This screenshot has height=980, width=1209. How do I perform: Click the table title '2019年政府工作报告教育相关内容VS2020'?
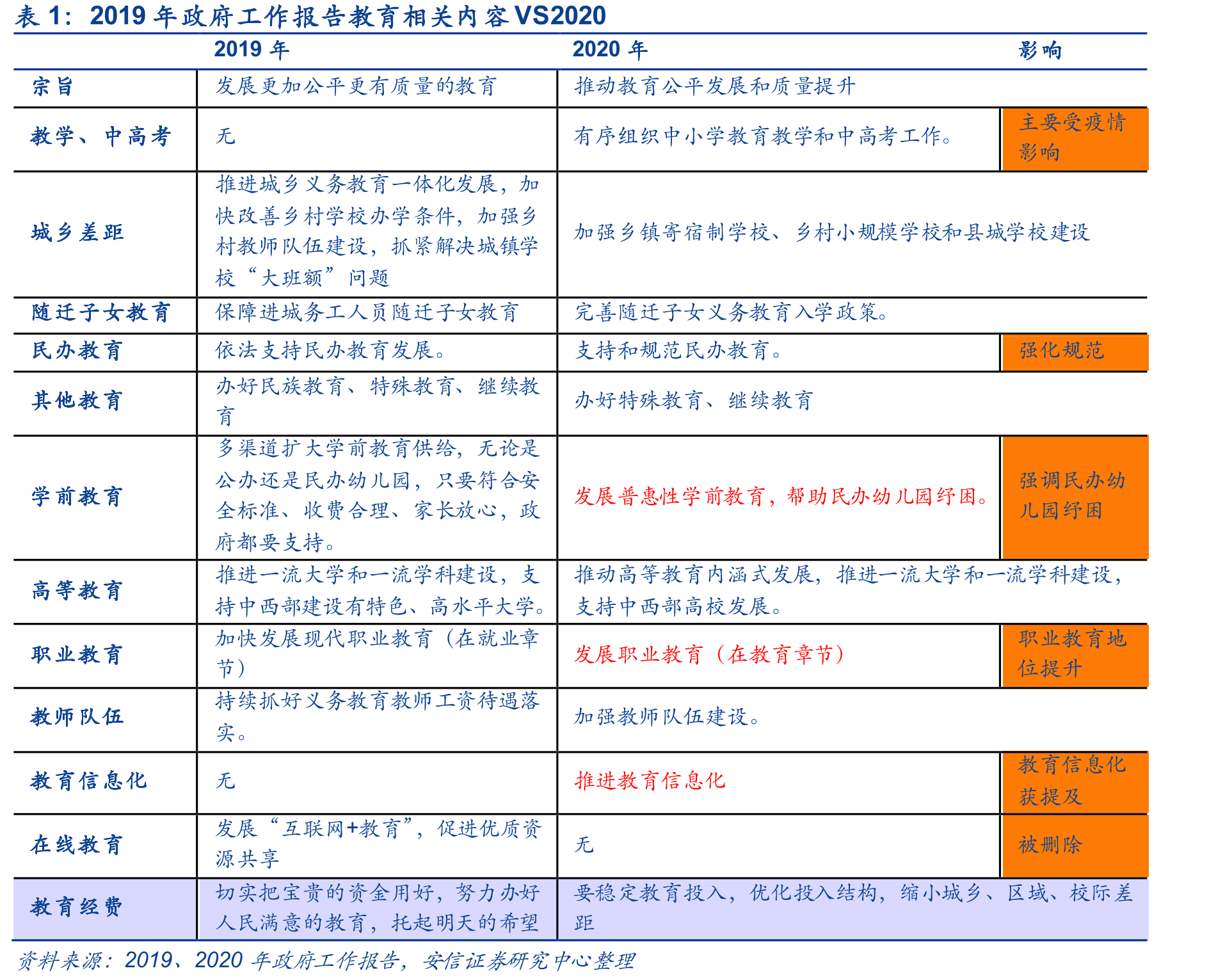(x=348, y=15)
